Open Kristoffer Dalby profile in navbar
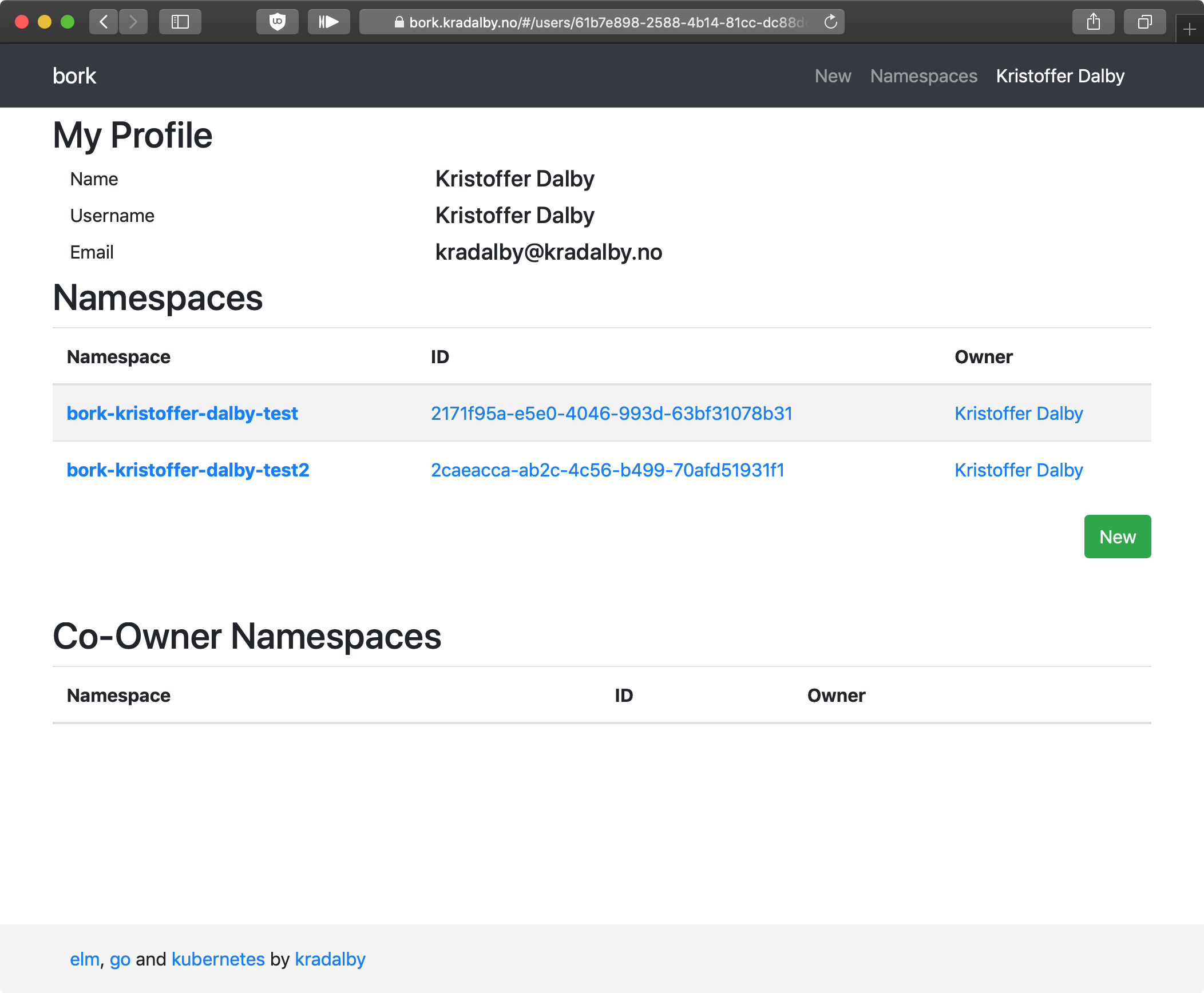The width and height of the screenshot is (1204, 993). [1060, 76]
